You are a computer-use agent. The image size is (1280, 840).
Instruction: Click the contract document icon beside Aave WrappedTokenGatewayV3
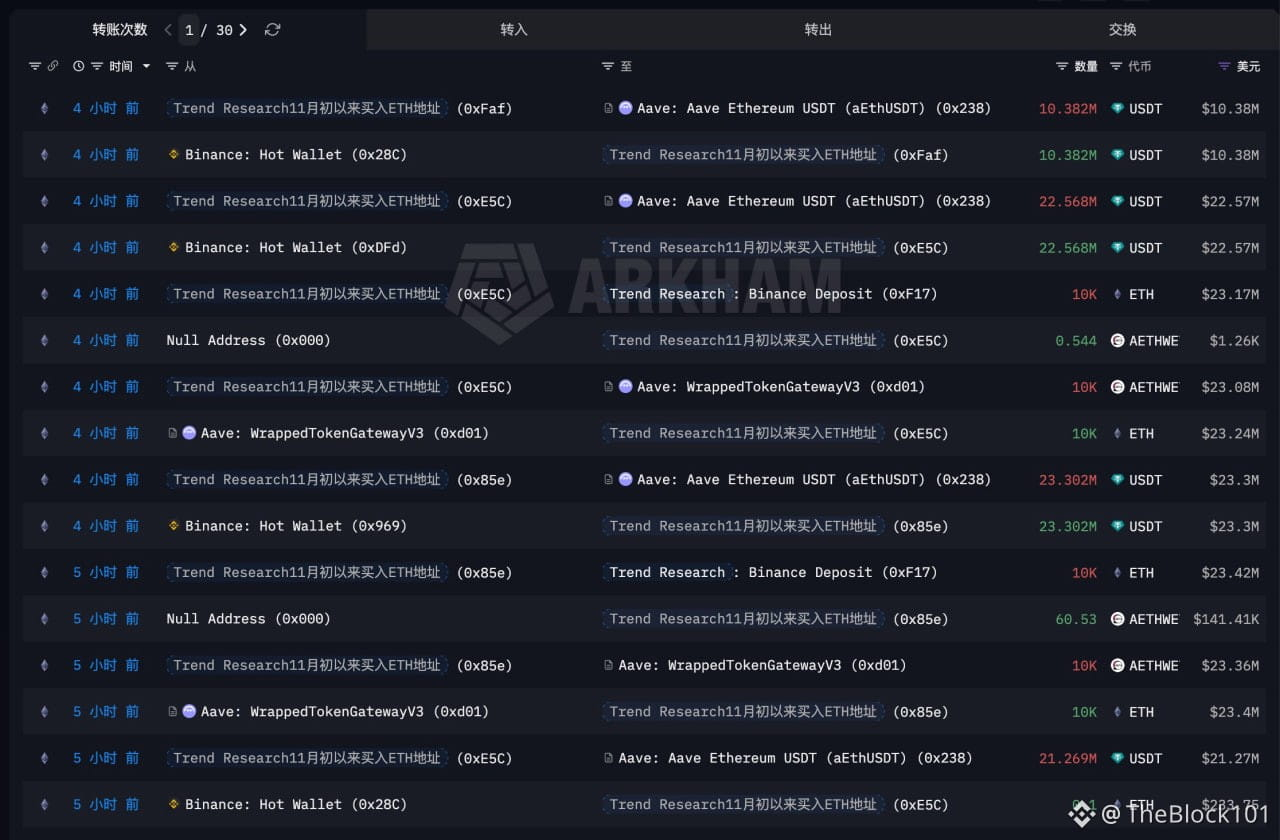pos(610,387)
